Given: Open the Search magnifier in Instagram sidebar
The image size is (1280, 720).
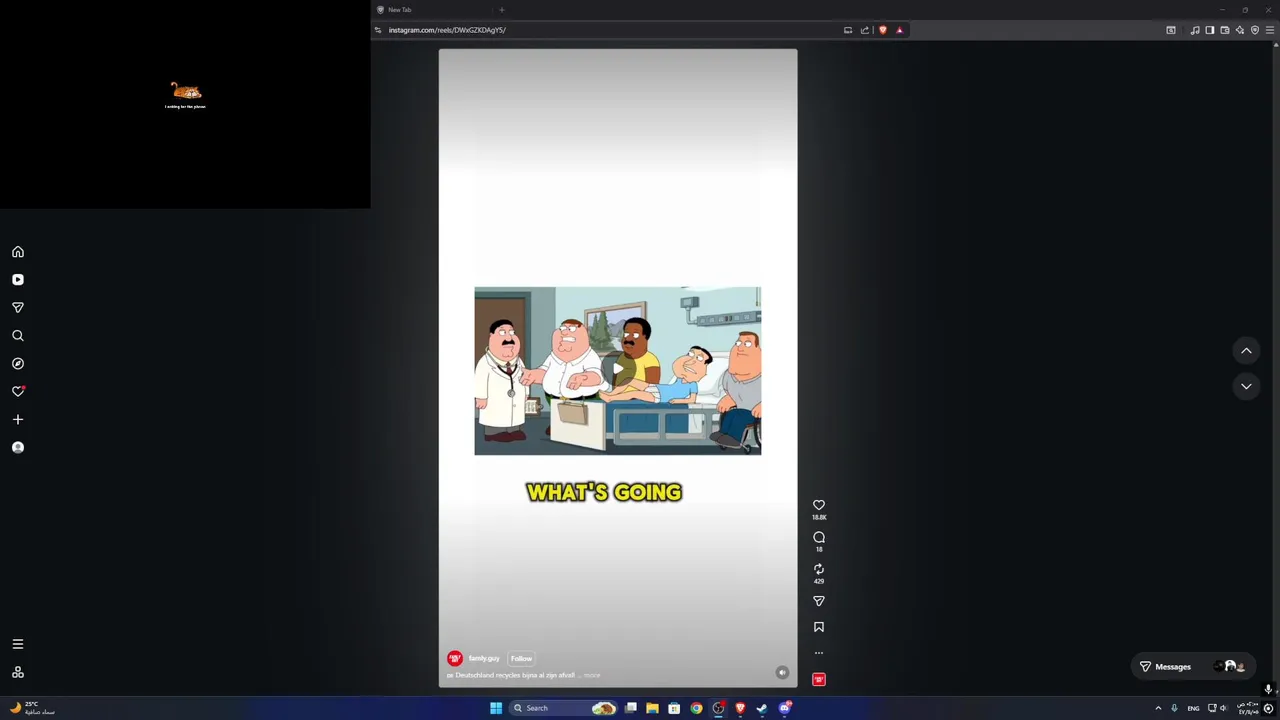Looking at the screenshot, I should point(18,336).
